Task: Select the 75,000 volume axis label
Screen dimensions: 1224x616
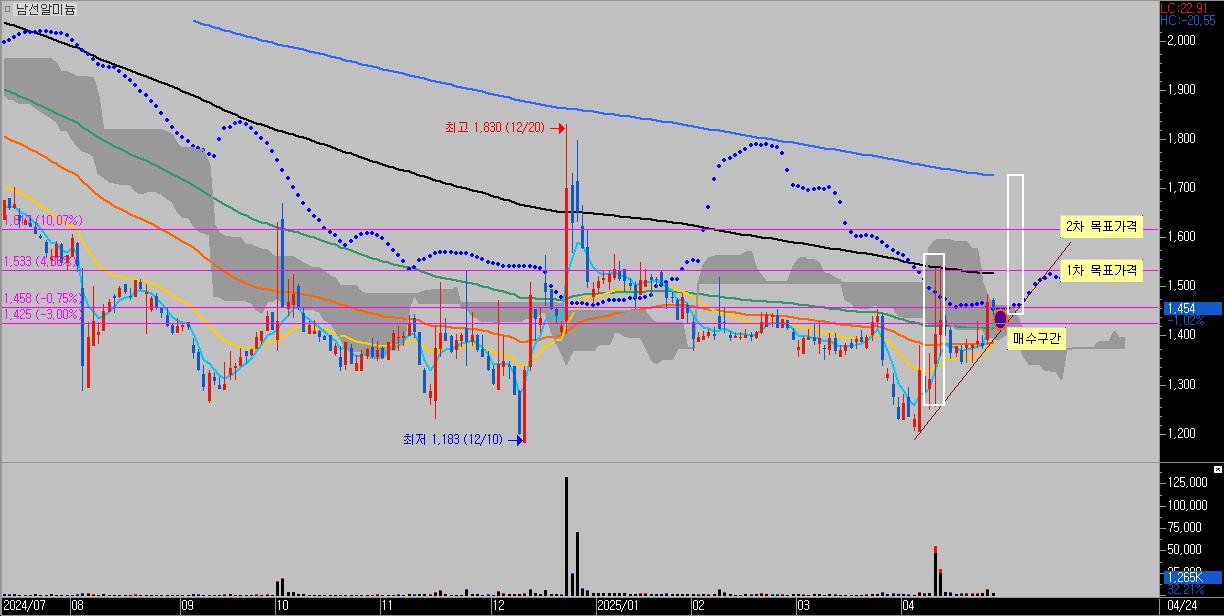Action: 1182,528
